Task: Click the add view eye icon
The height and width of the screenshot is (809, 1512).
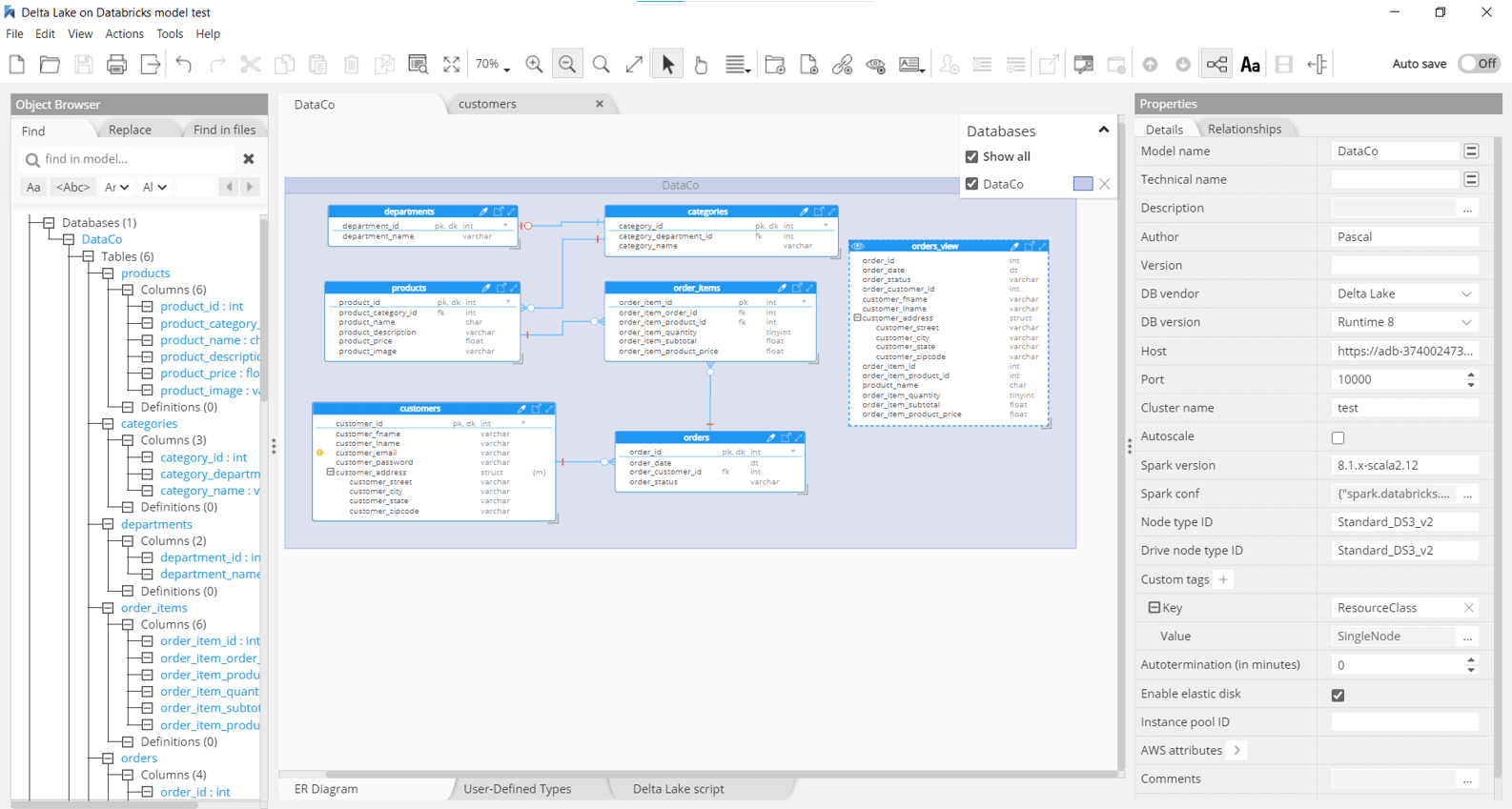Action: [875, 64]
